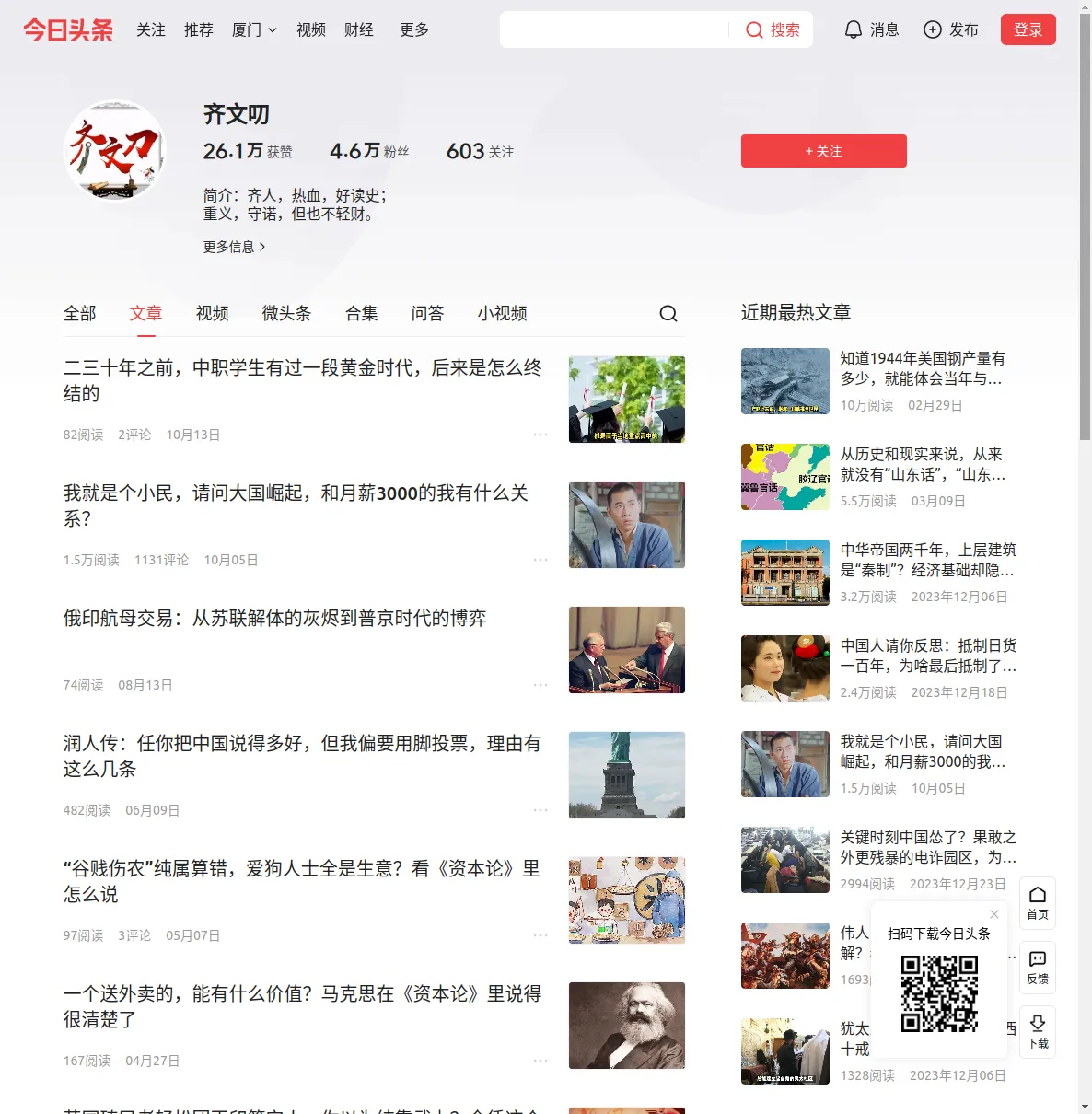
Task: Open the 更多 navigation menu
Action: point(414,30)
